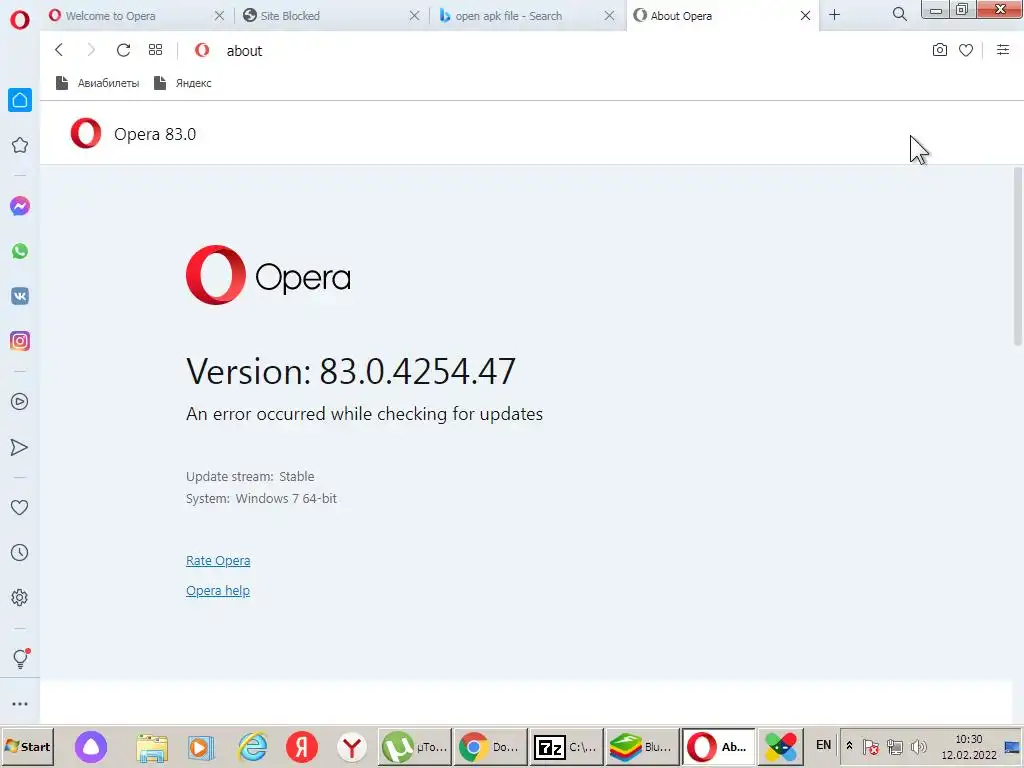Open sidebar Bookmarks star icon

(x=20, y=145)
